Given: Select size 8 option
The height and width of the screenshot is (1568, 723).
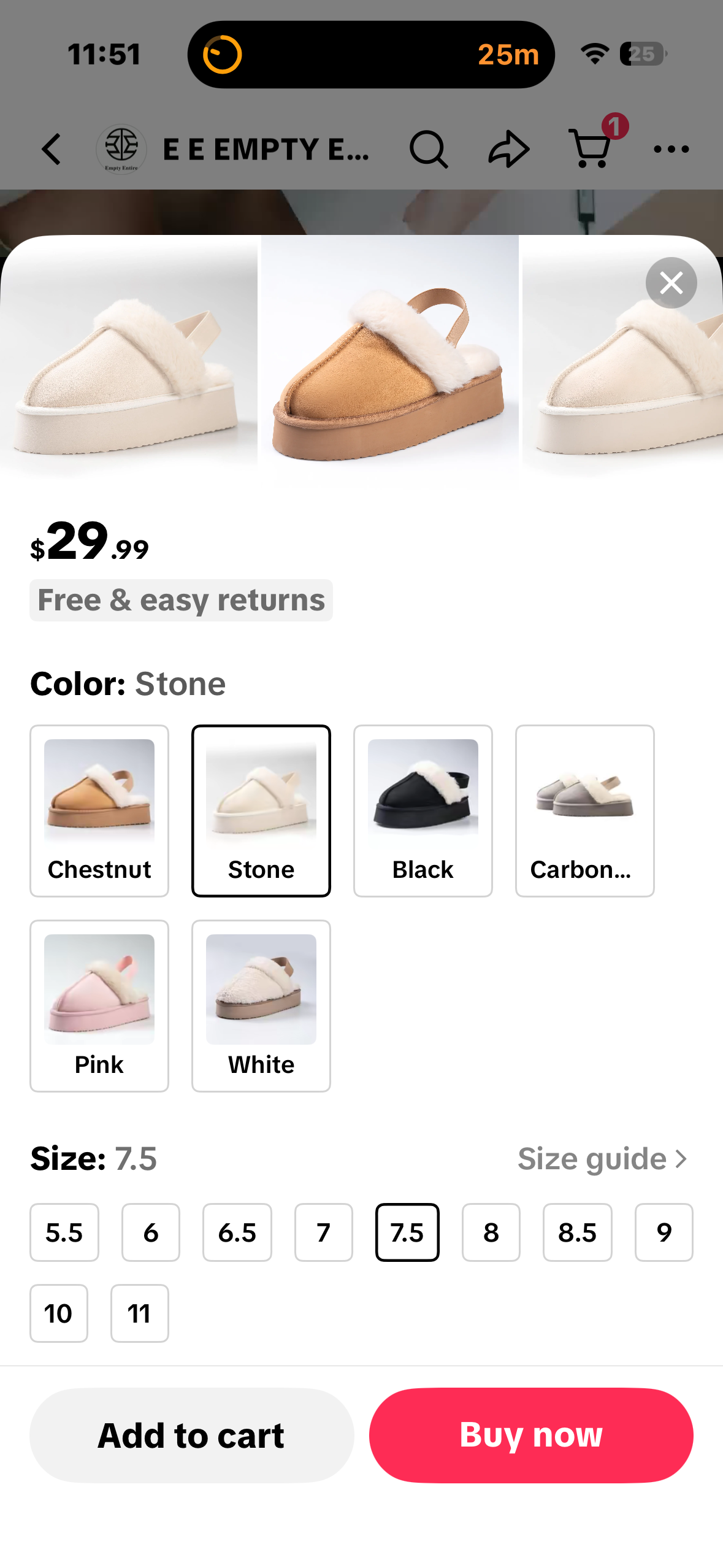Looking at the screenshot, I should point(491,1232).
